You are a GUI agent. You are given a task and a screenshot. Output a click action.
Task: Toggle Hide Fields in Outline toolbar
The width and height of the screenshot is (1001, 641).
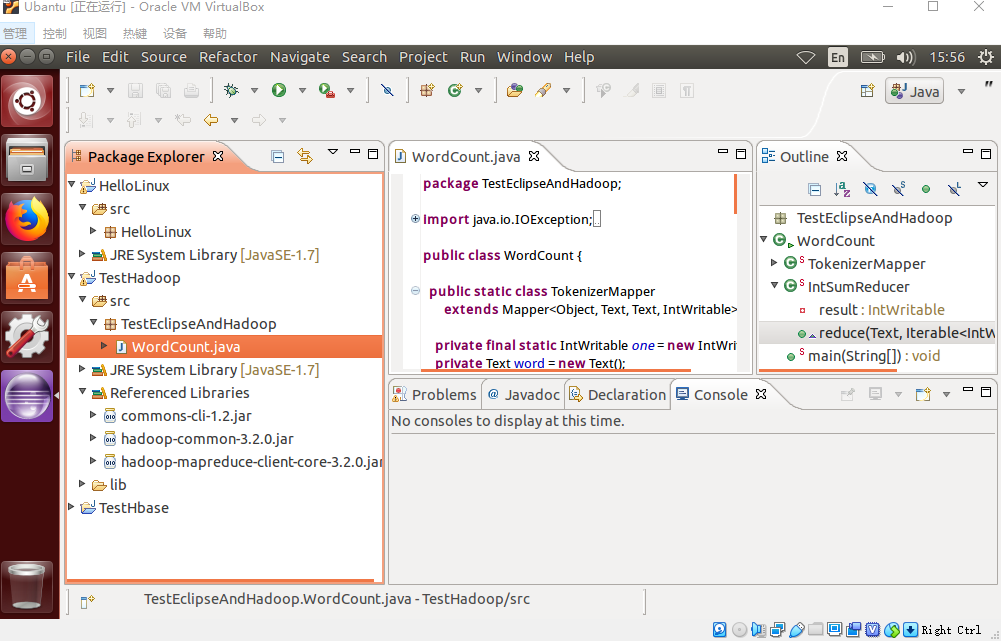870,189
